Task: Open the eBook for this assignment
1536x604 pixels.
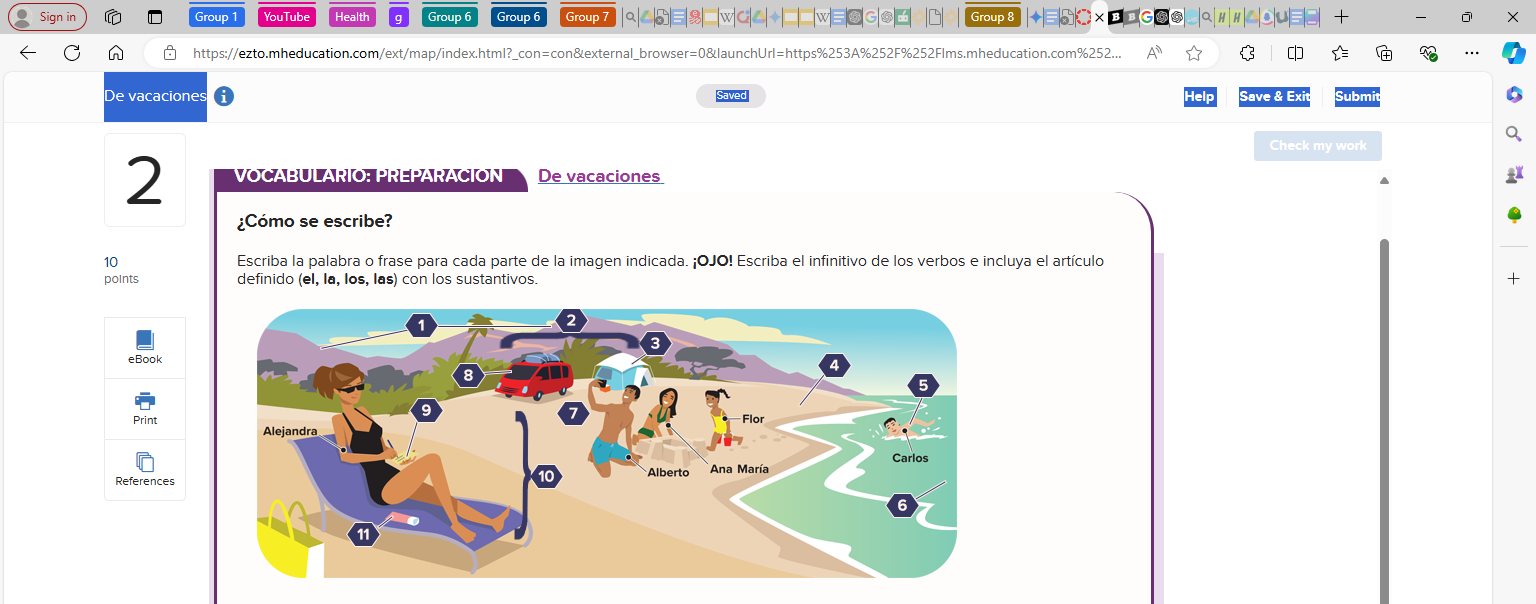Action: (x=144, y=347)
